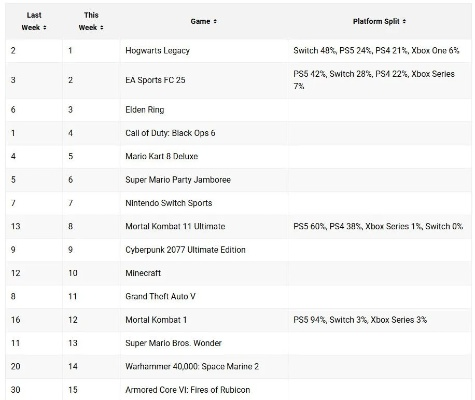Sort by Last Week column arrows
This screenshot has width=475, height=400.
coord(45,28)
